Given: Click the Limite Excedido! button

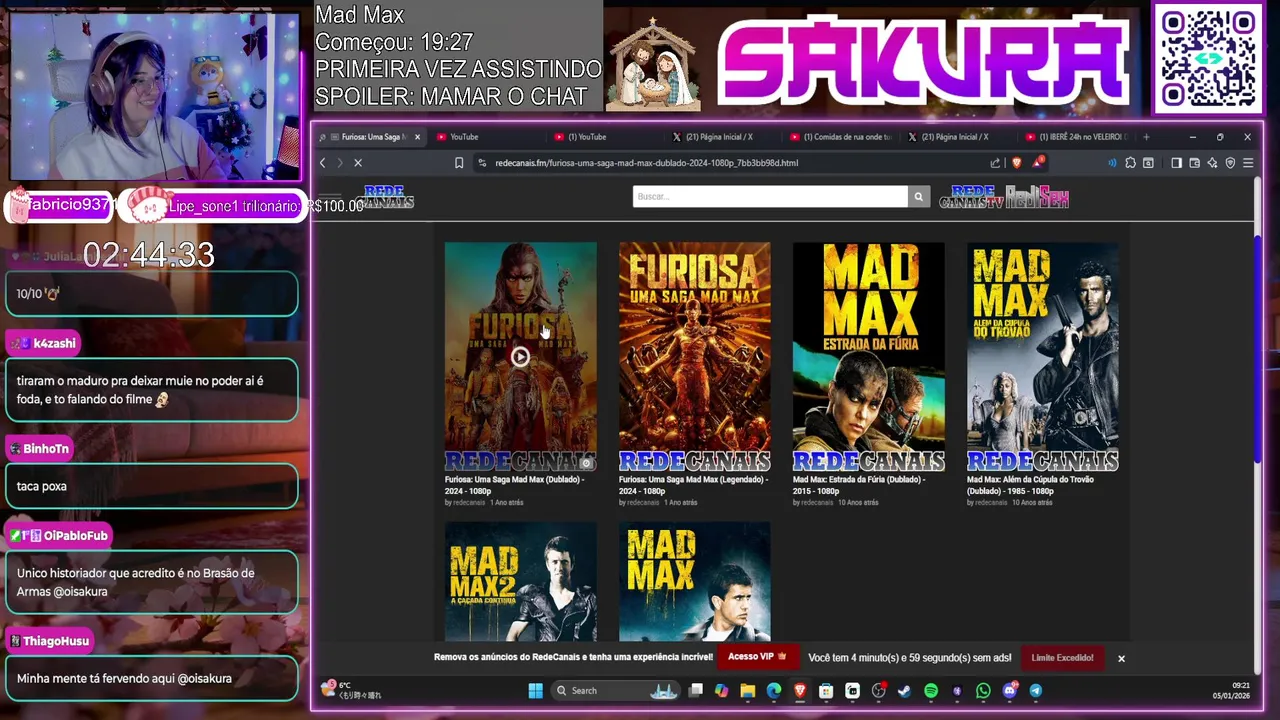Looking at the screenshot, I should point(1062,657).
